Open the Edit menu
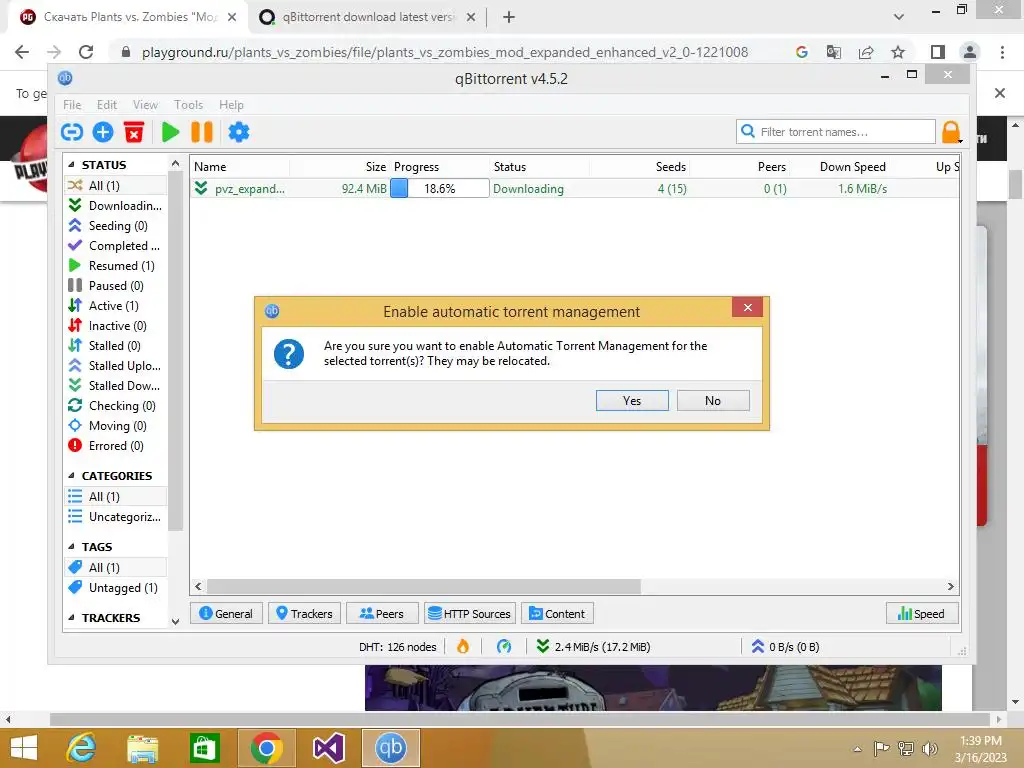 106,104
